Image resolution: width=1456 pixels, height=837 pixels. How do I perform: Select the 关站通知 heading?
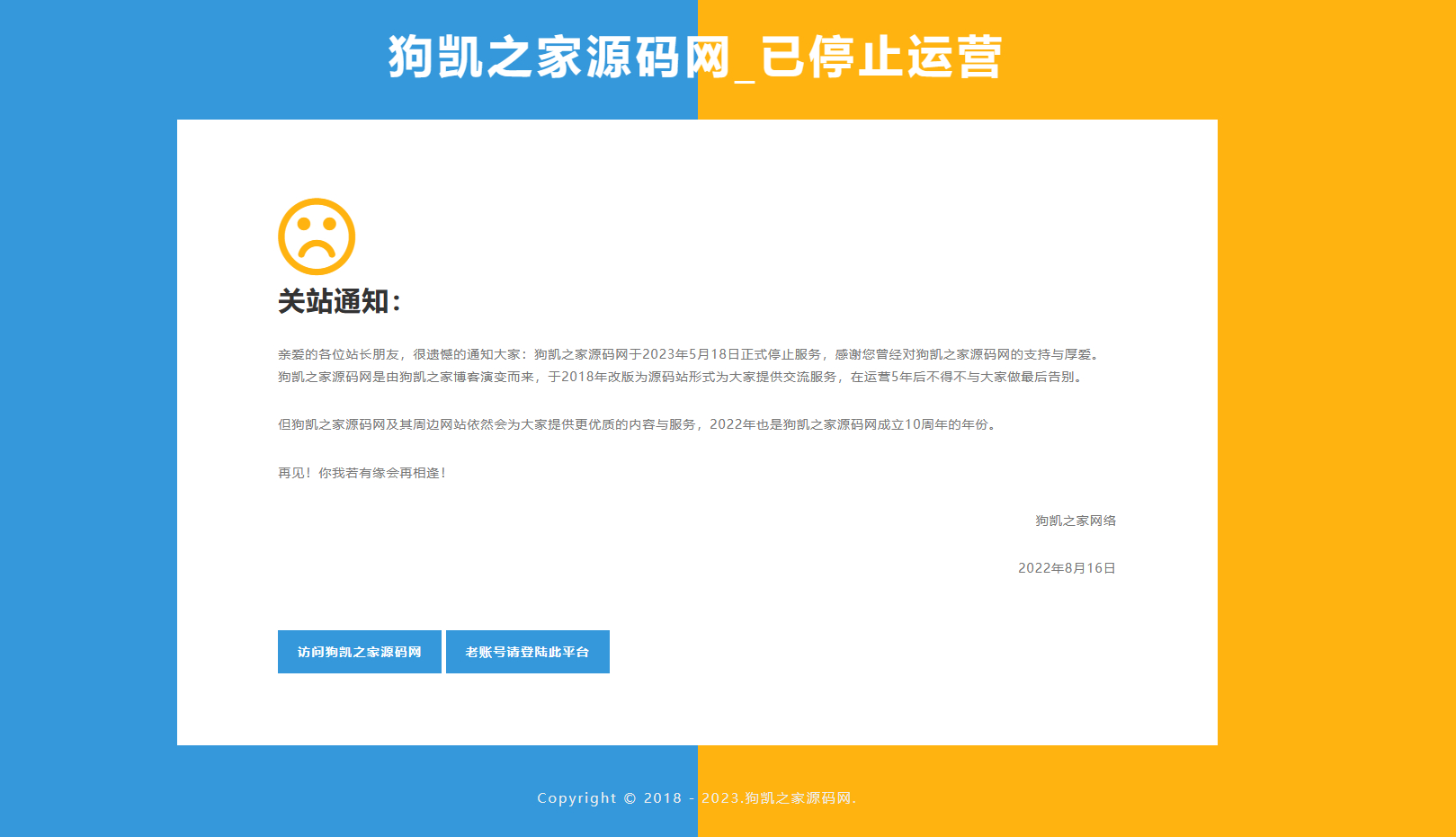tap(339, 301)
